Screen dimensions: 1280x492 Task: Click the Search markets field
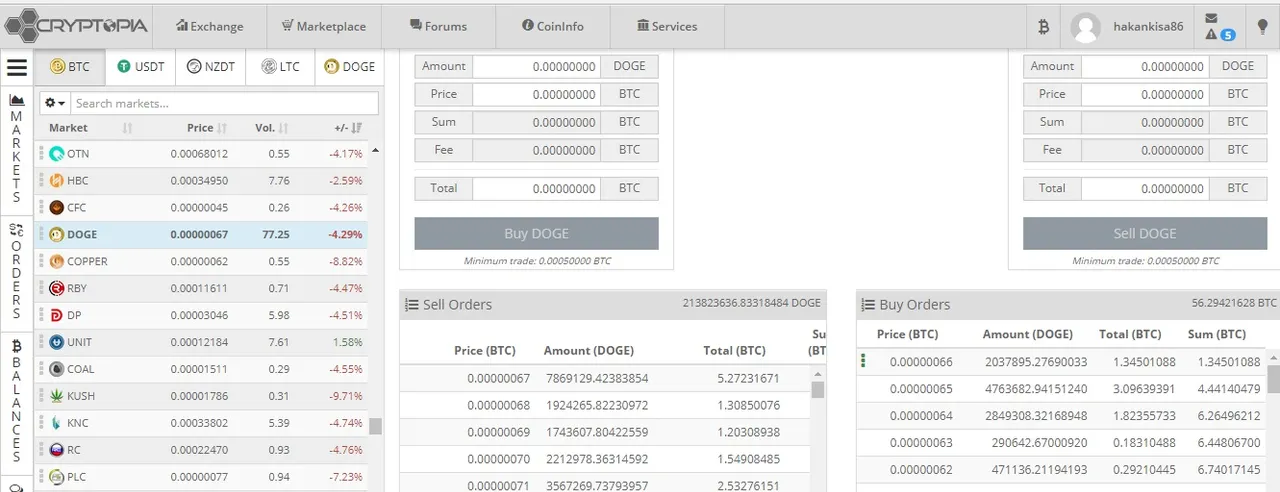coord(225,103)
